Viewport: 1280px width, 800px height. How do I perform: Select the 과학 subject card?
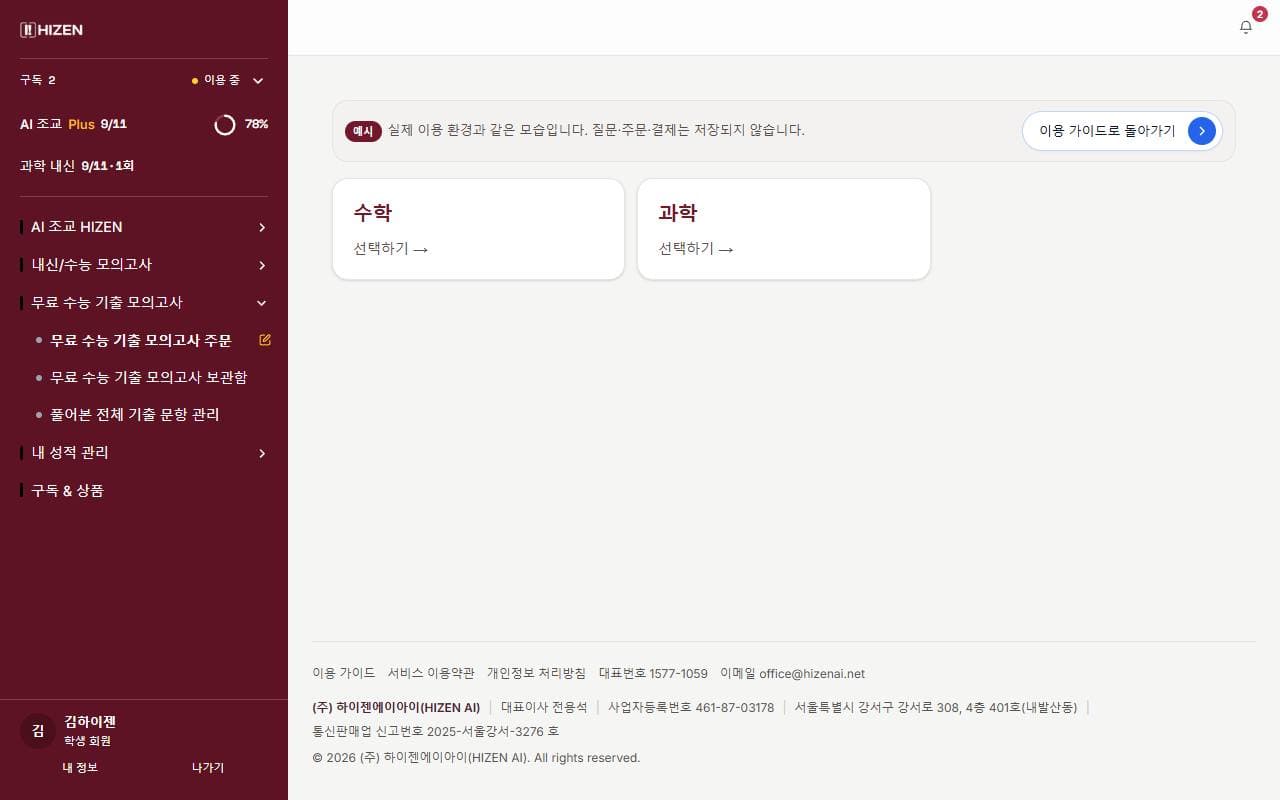784,229
